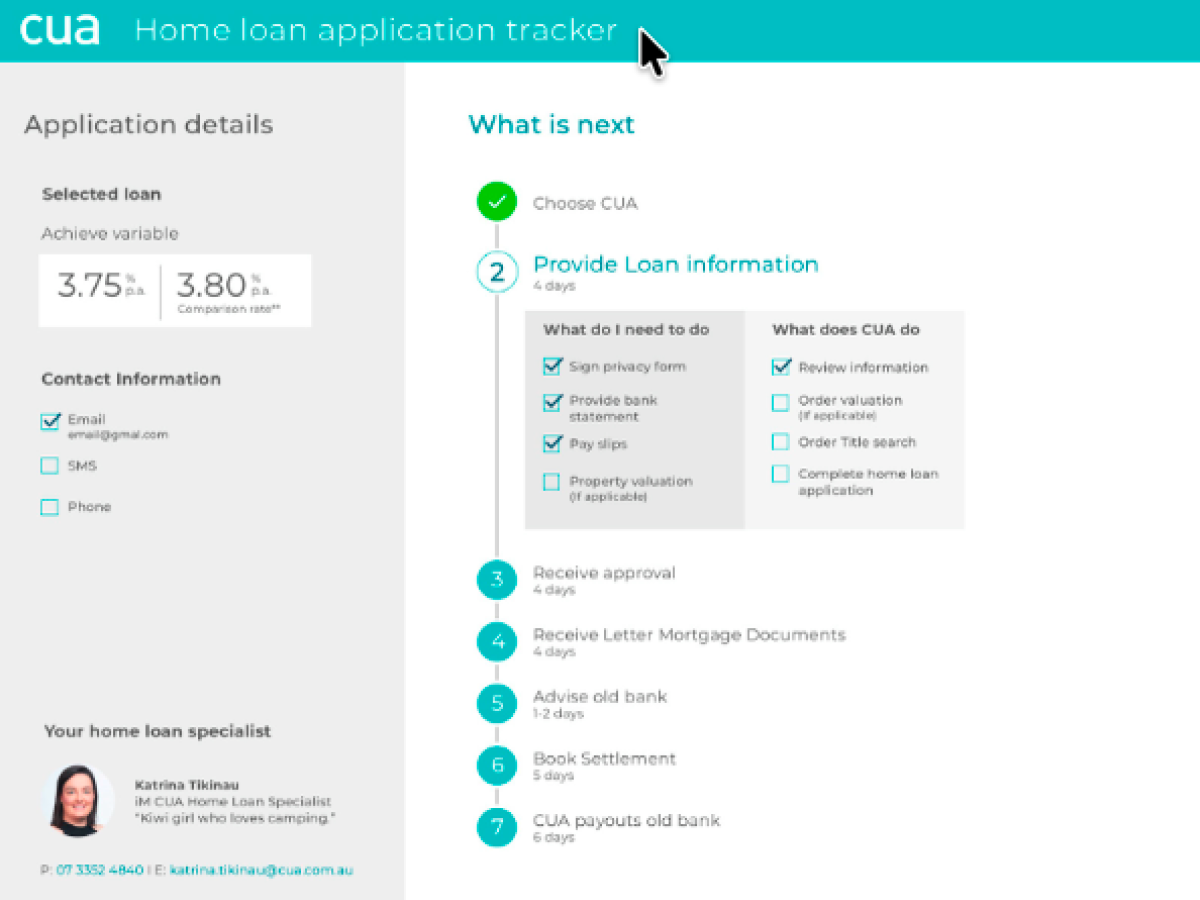Check the Order valuation checkbox

click(781, 402)
